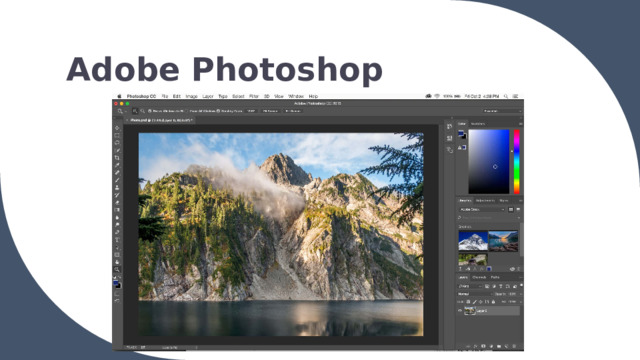The width and height of the screenshot is (640, 360).
Task: Select the Horizontal Type tool
Action: coord(117,240)
